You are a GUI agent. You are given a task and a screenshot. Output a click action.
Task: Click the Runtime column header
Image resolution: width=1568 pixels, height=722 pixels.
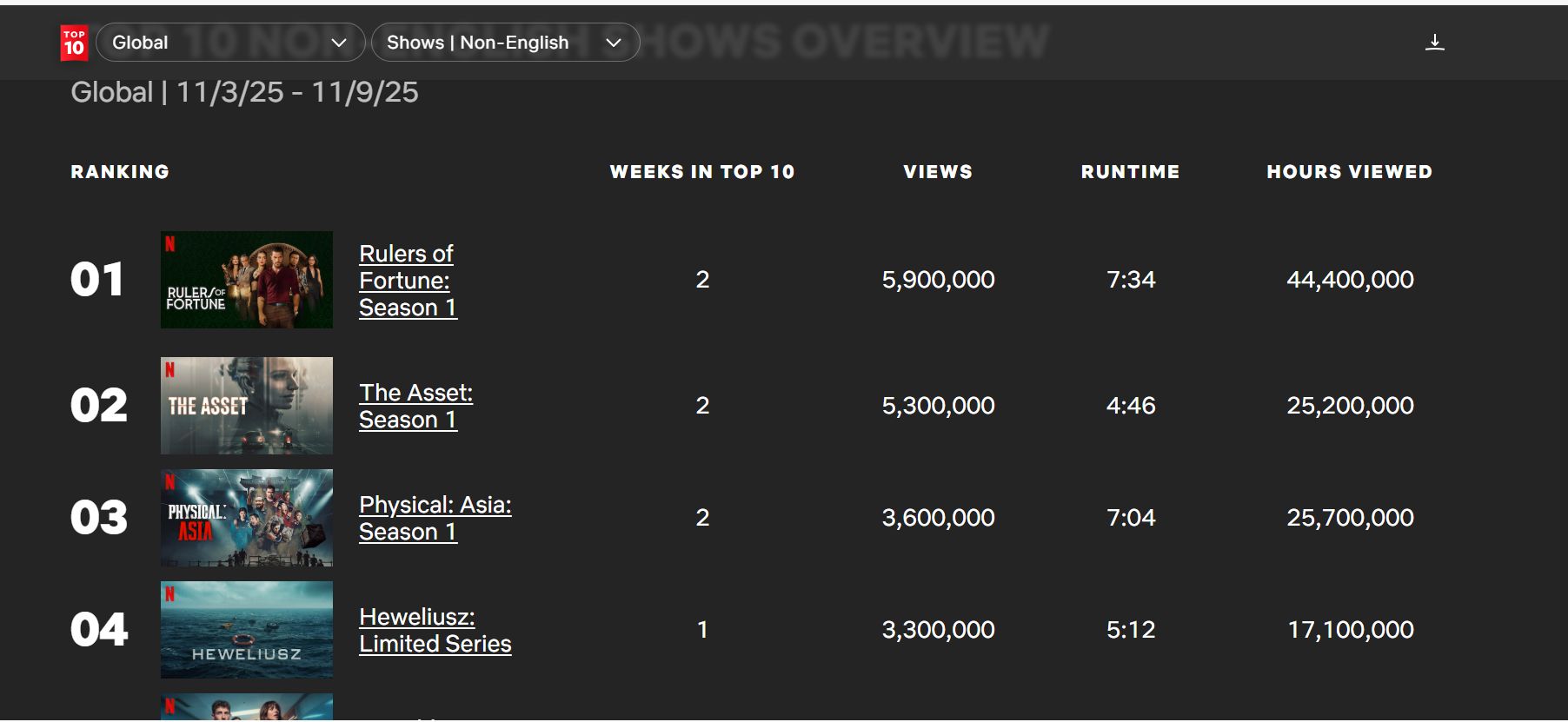(1130, 172)
